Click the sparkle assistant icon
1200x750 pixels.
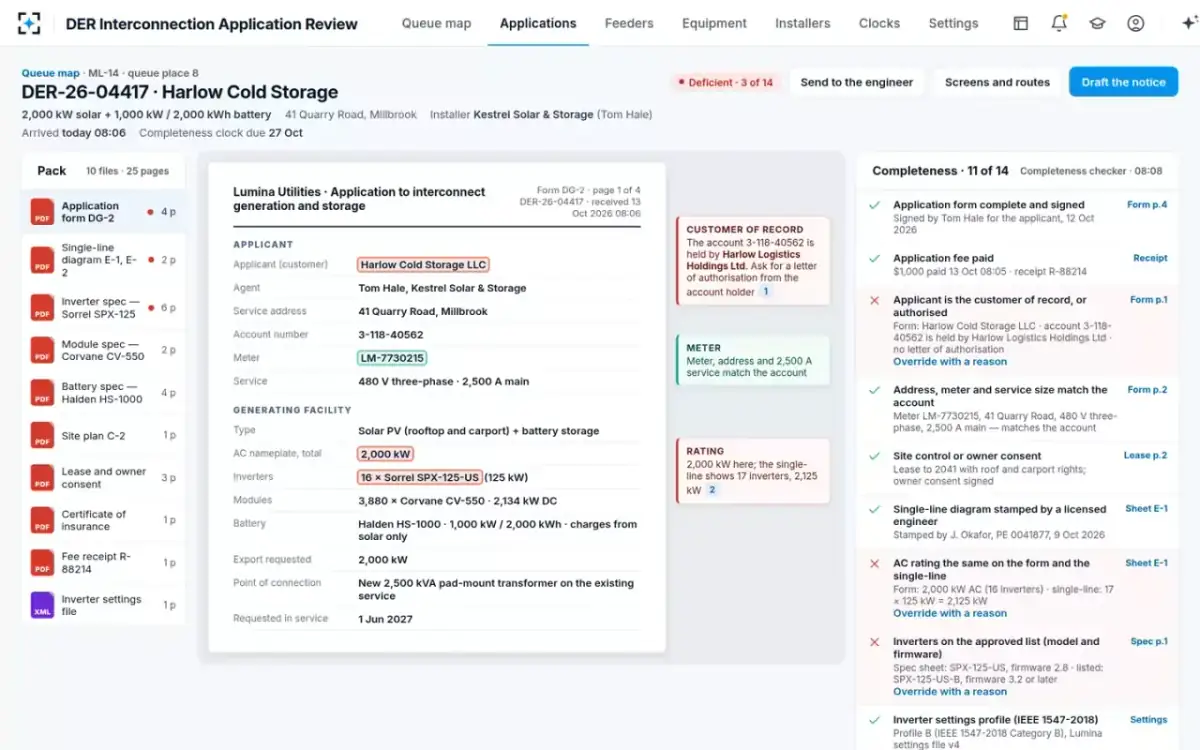tap(1187, 23)
